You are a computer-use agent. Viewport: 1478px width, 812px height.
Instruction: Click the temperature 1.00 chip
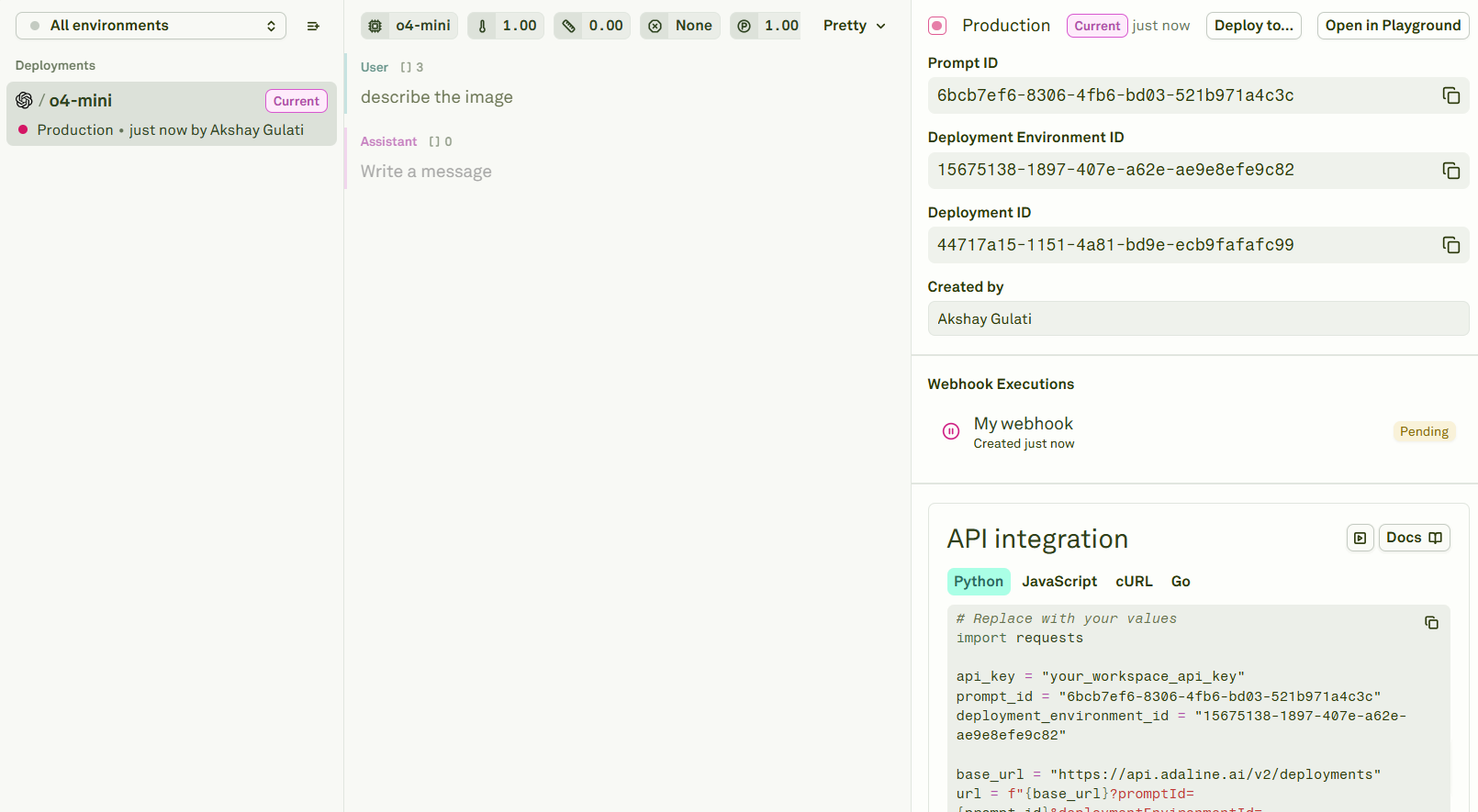click(506, 26)
